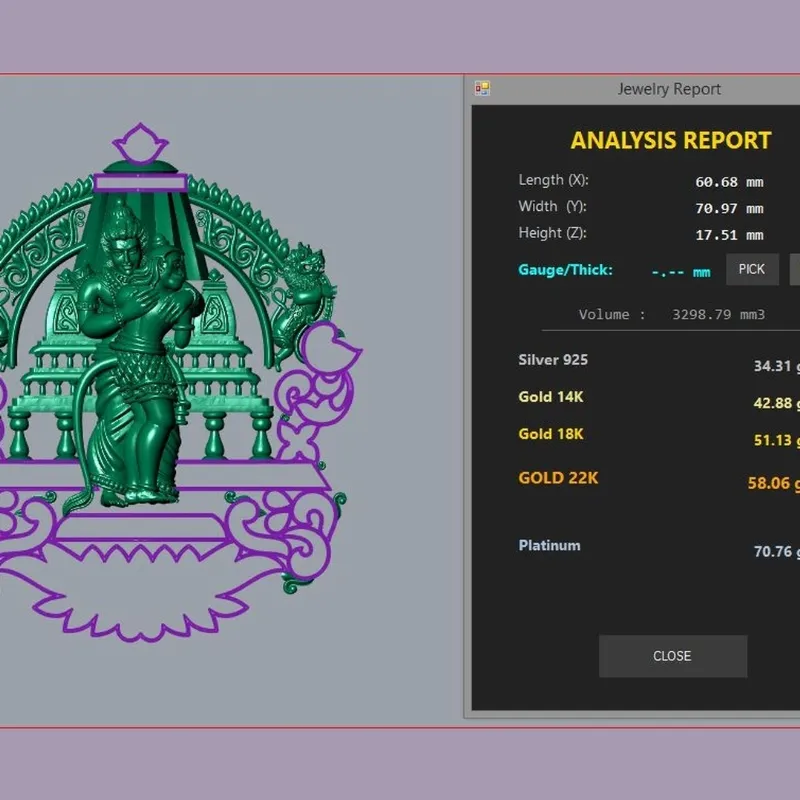Click the Jewelry Report window icon
Viewport: 800px width, 800px height.
point(482,89)
